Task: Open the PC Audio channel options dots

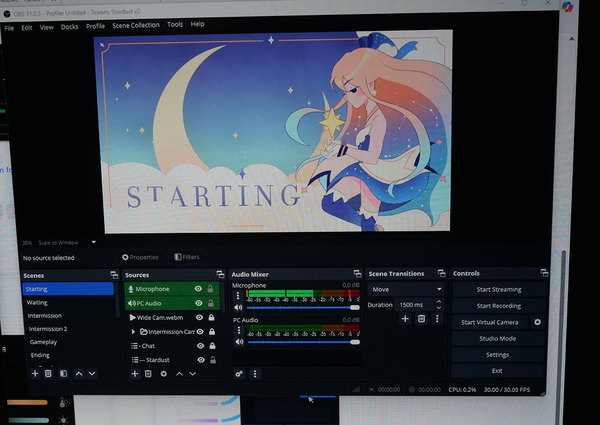Action: coord(239,330)
